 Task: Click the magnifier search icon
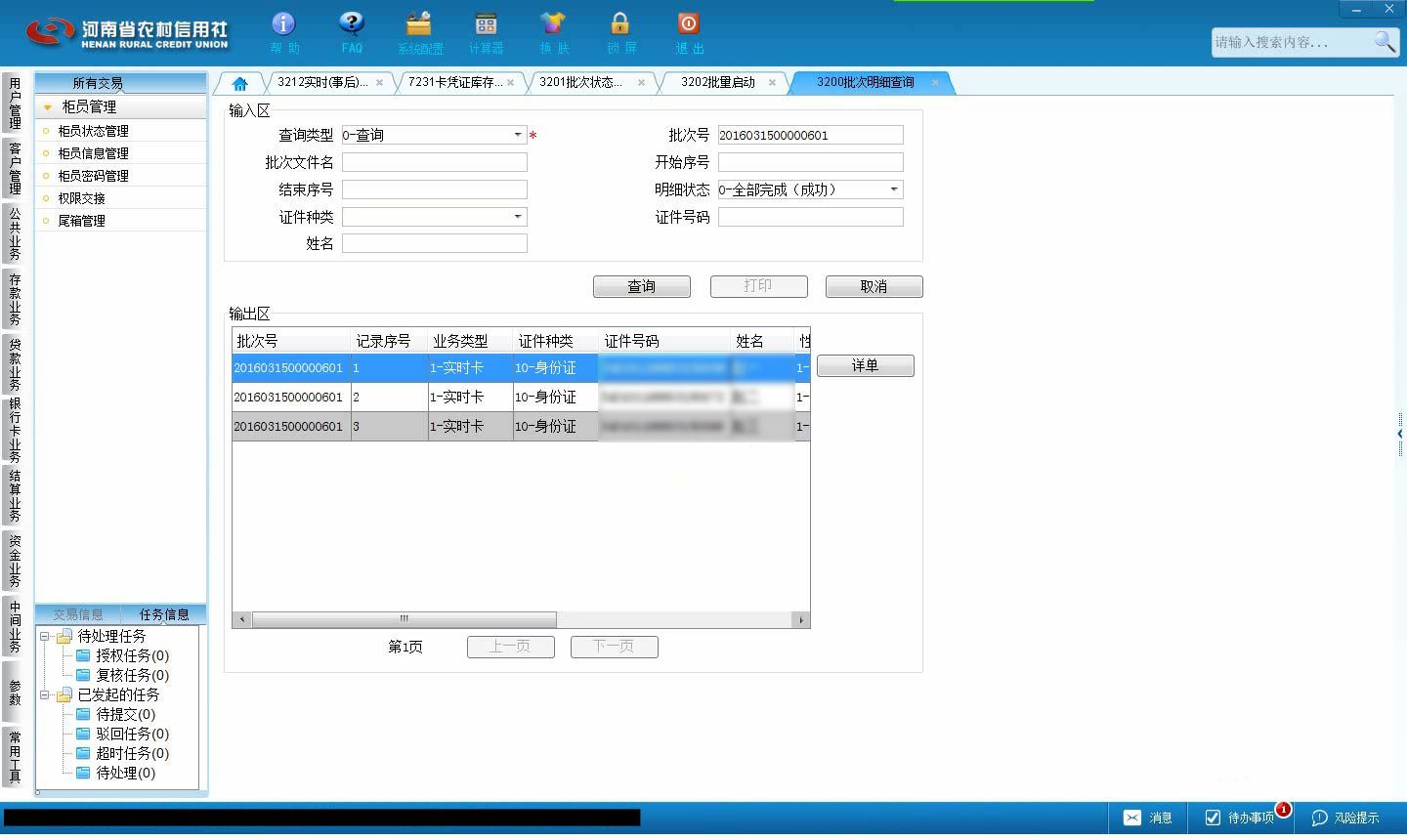click(1385, 41)
